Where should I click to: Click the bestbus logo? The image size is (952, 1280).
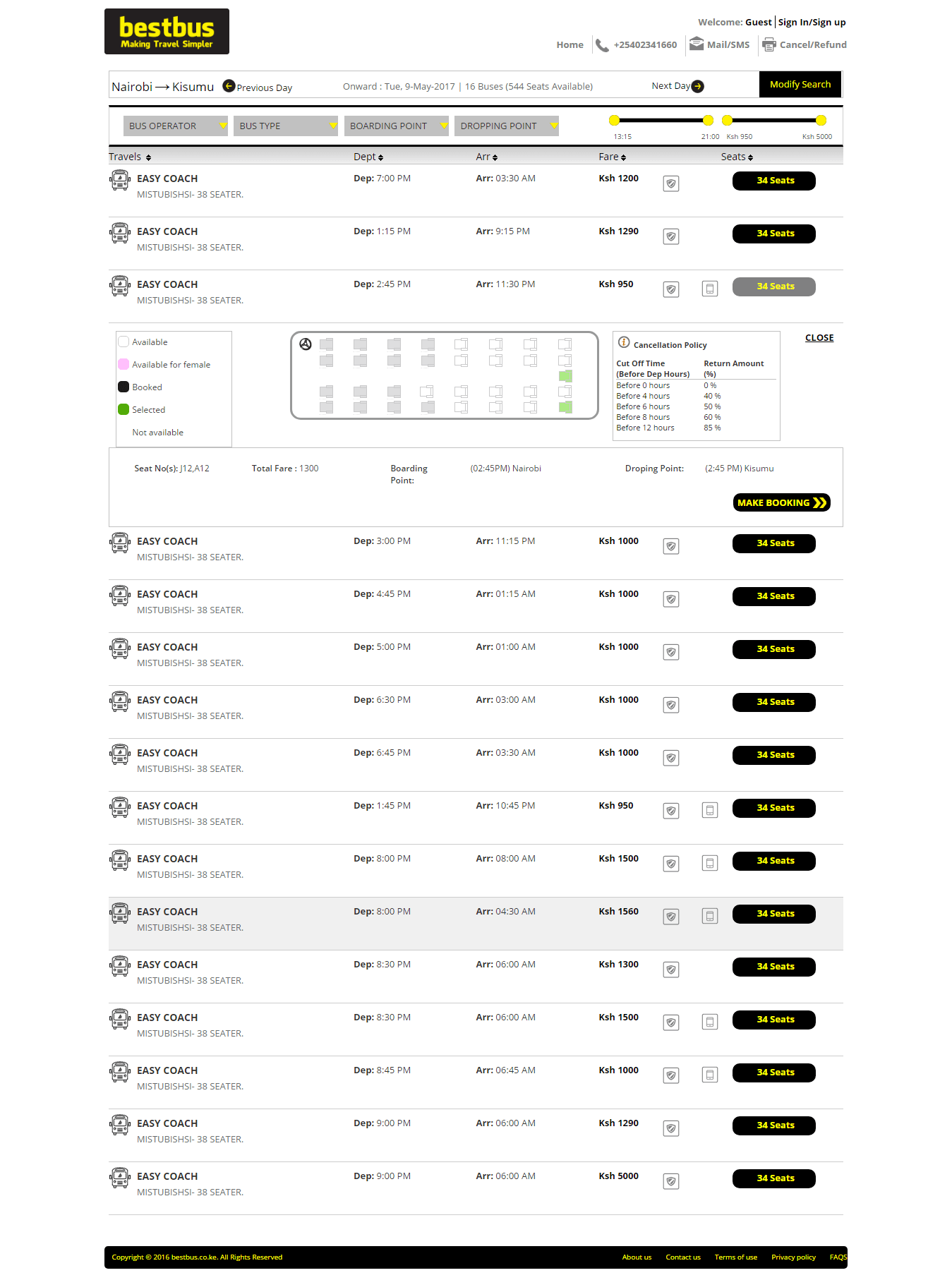tap(167, 32)
